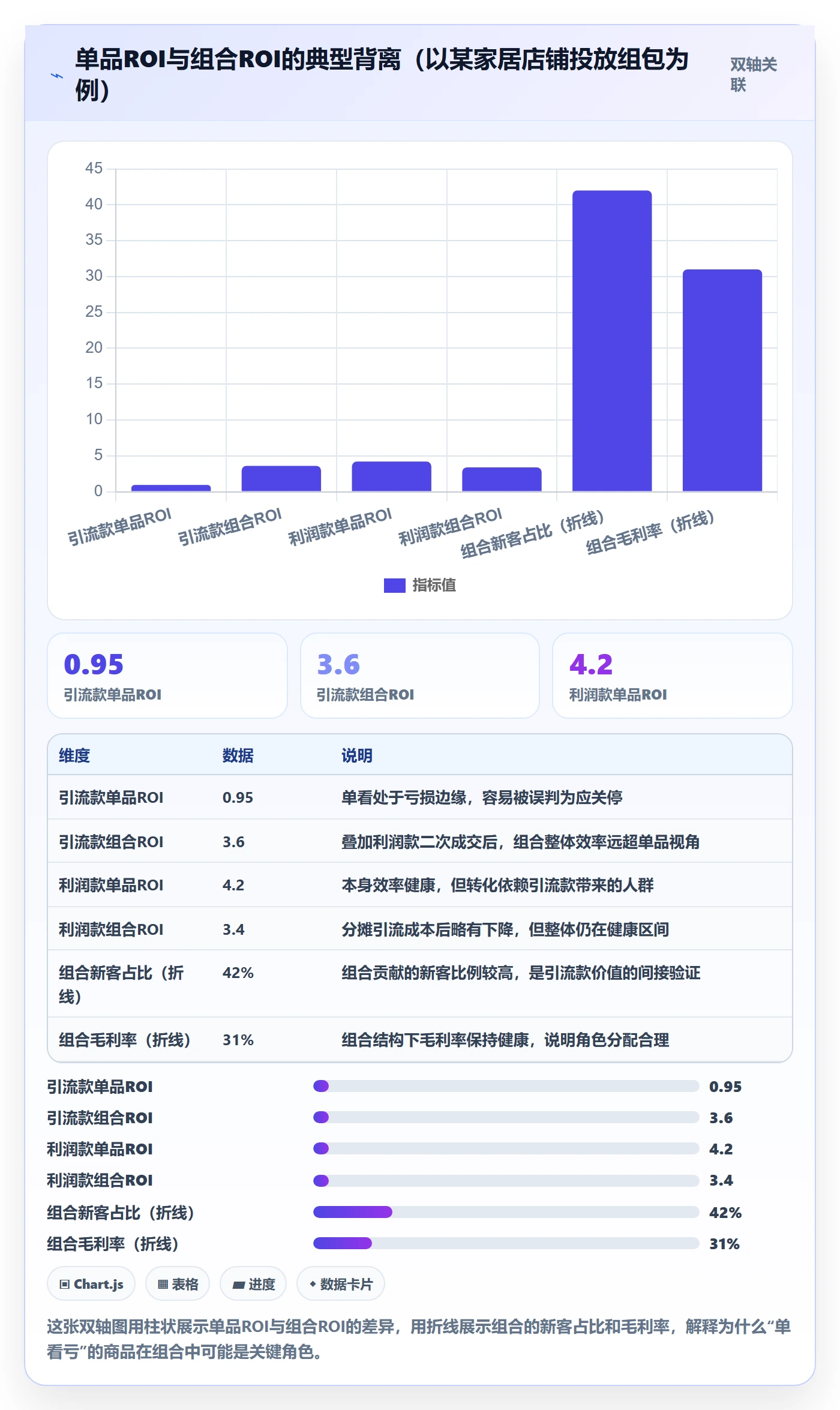This screenshot has height=1410, width=840.
Task: Click the 组合新客占比 progress bar
Action: click(506, 1212)
